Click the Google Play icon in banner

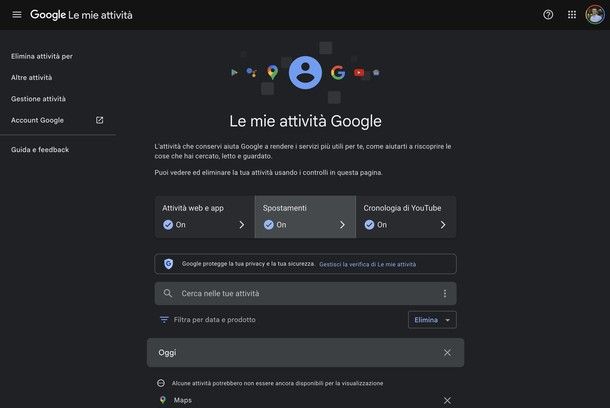(234, 72)
